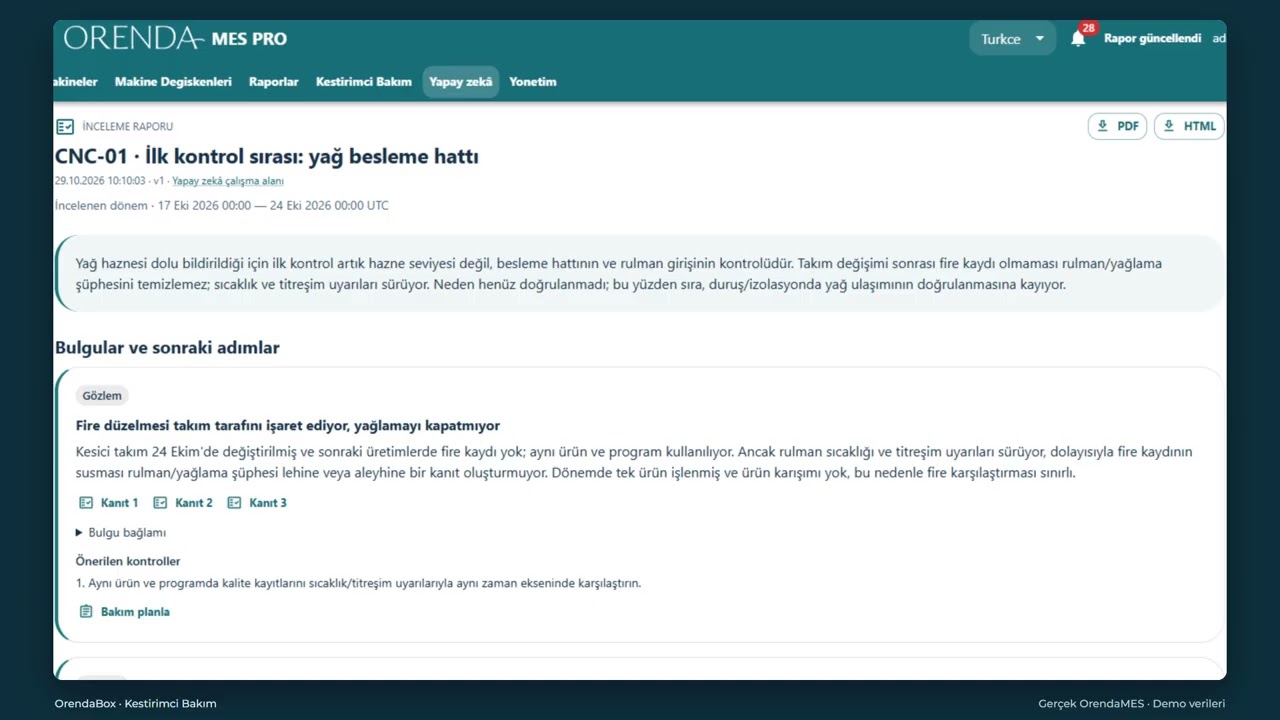Open the Kanıt 3 evidence link
1280x720 pixels.
coord(257,503)
